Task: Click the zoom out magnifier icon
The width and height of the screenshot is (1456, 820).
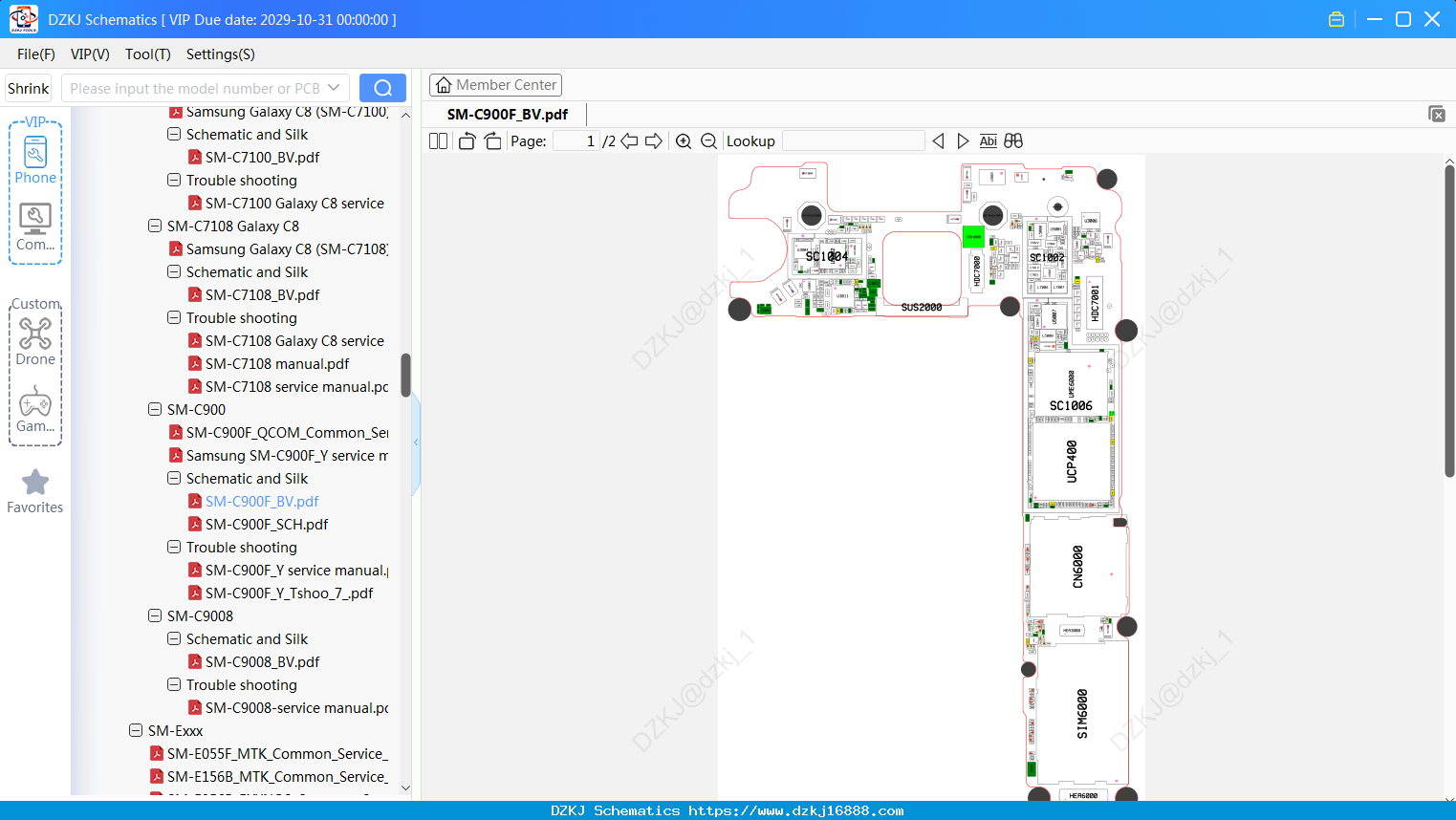Action: pos(708,141)
